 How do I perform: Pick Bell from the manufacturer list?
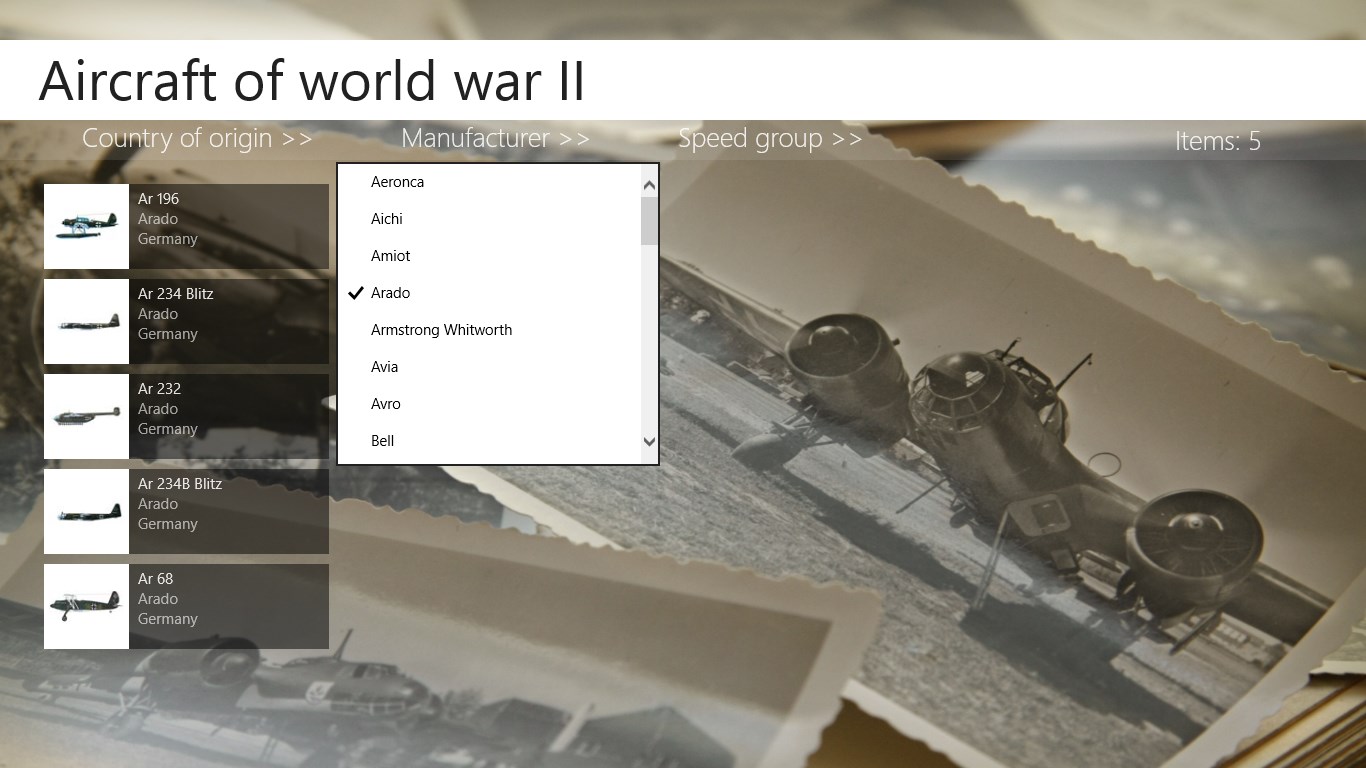tap(382, 441)
